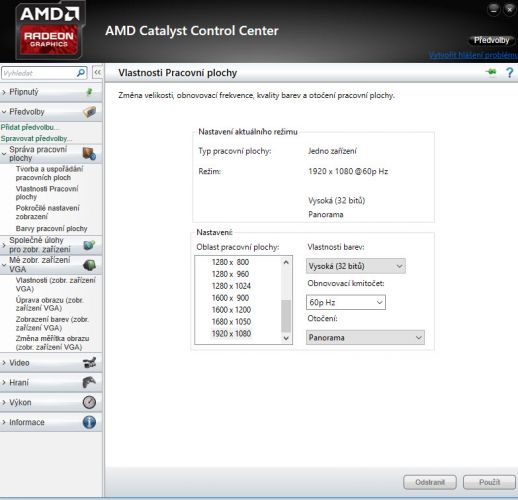Click the Předvolby button in header
Image resolution: width=518 pixels, height=500 pixels.
491,40
